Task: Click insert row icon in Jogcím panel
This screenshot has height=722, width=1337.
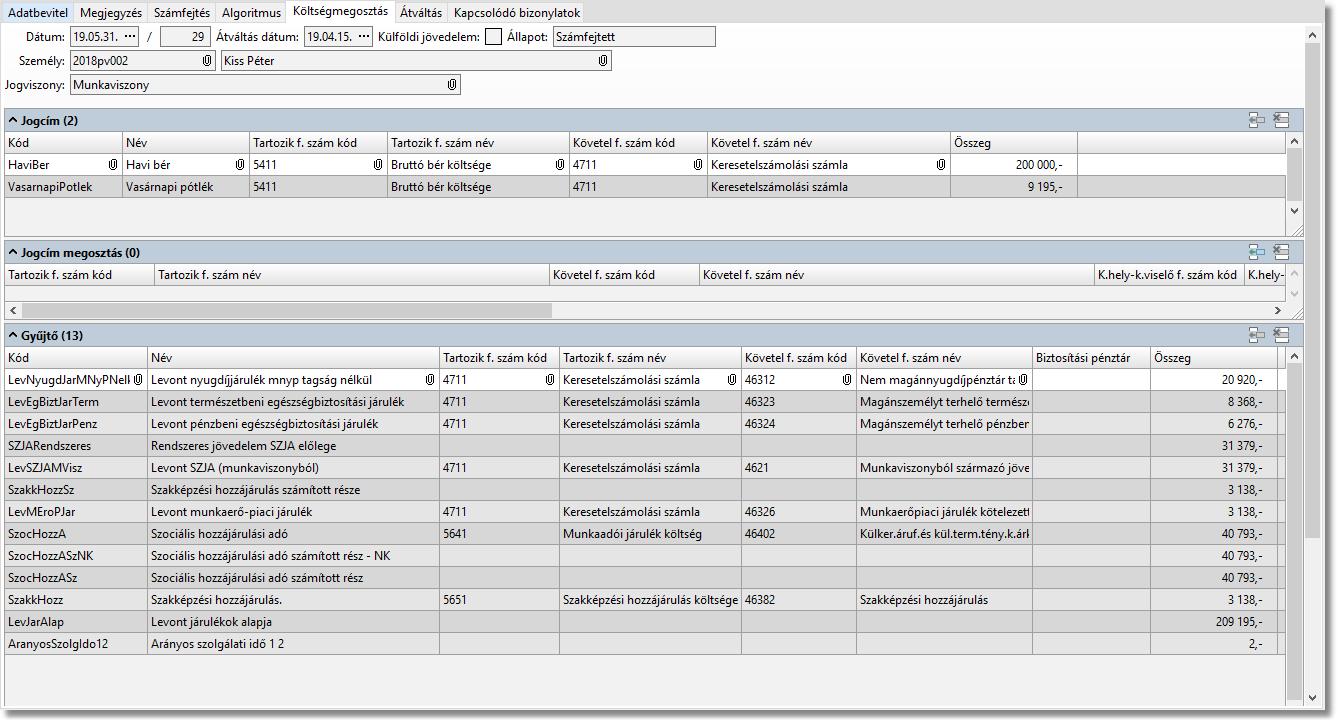Action: point(1257,120)
